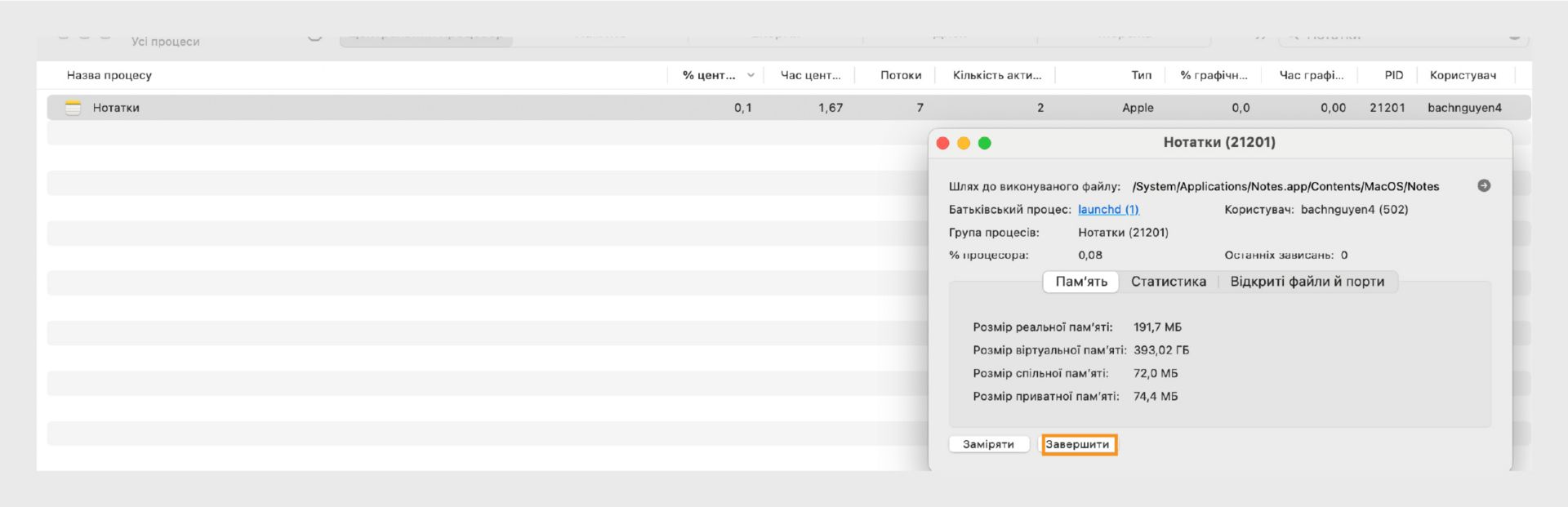1568x507 pixels.
Task: Open the Відкриті файли й порти tab
Action: tap(1307, 282)
